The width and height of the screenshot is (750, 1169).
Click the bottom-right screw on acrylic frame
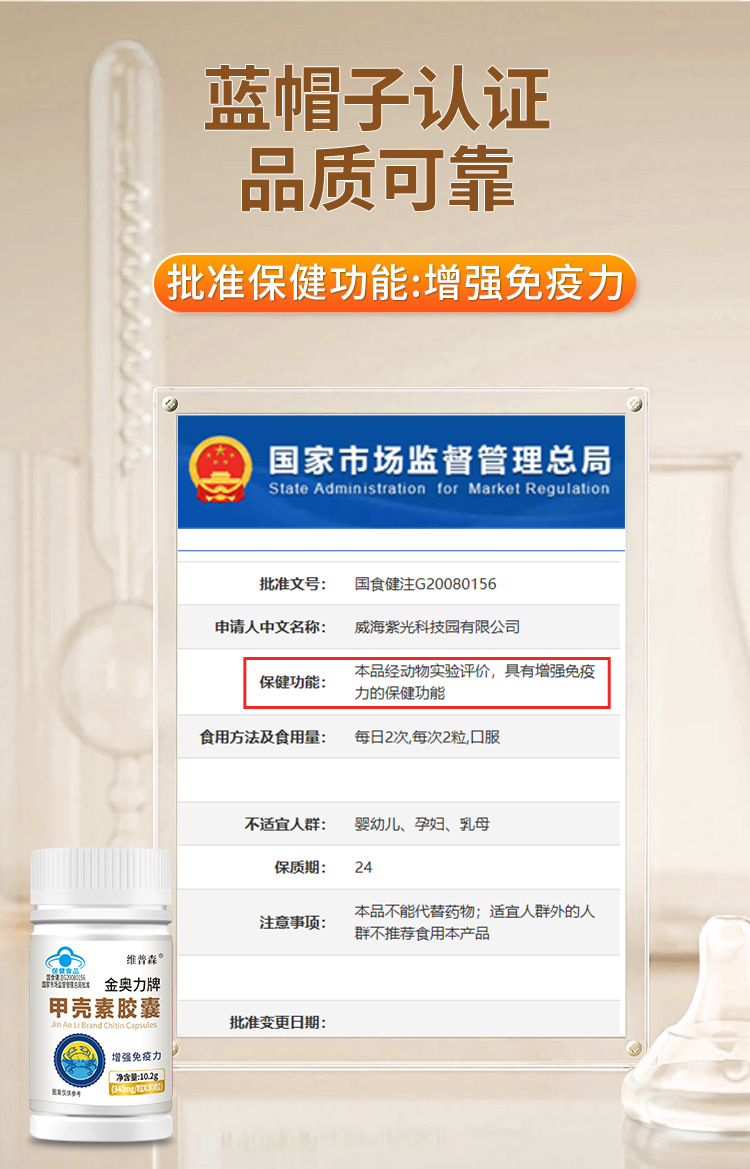click(x=634, y=1048)
